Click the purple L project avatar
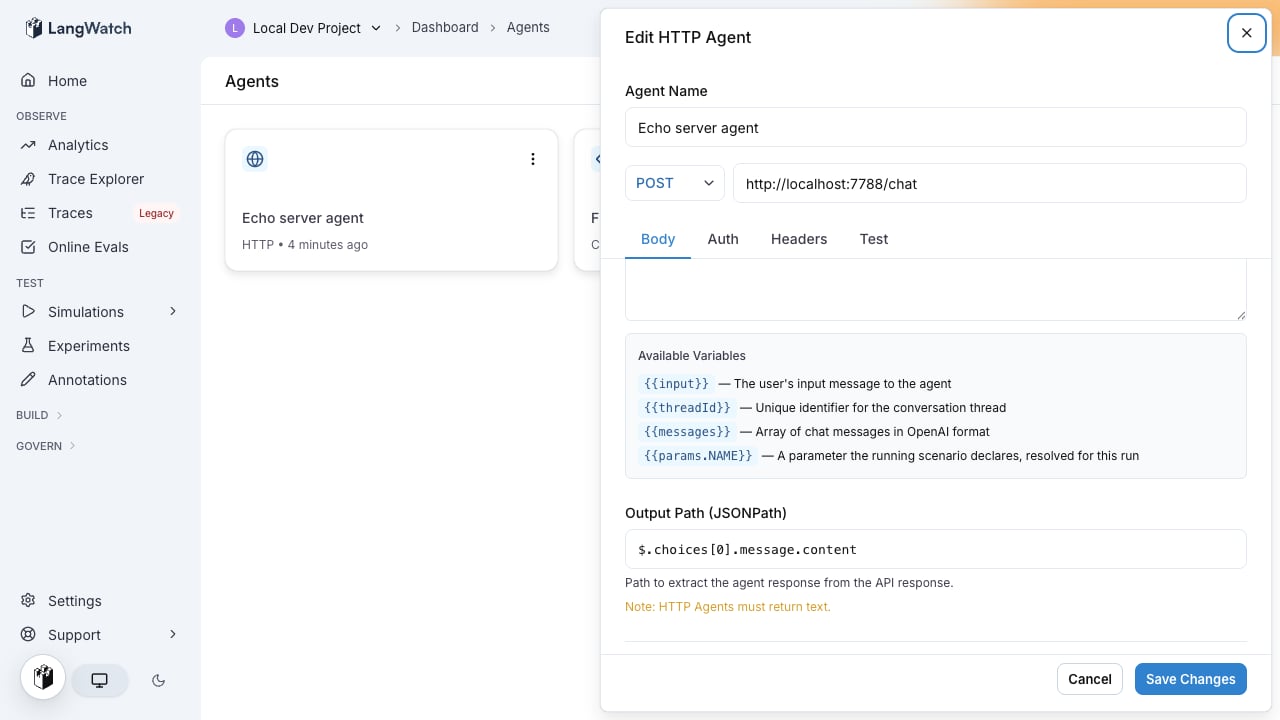Viewport: 1280px width, 720px height. 235,28
